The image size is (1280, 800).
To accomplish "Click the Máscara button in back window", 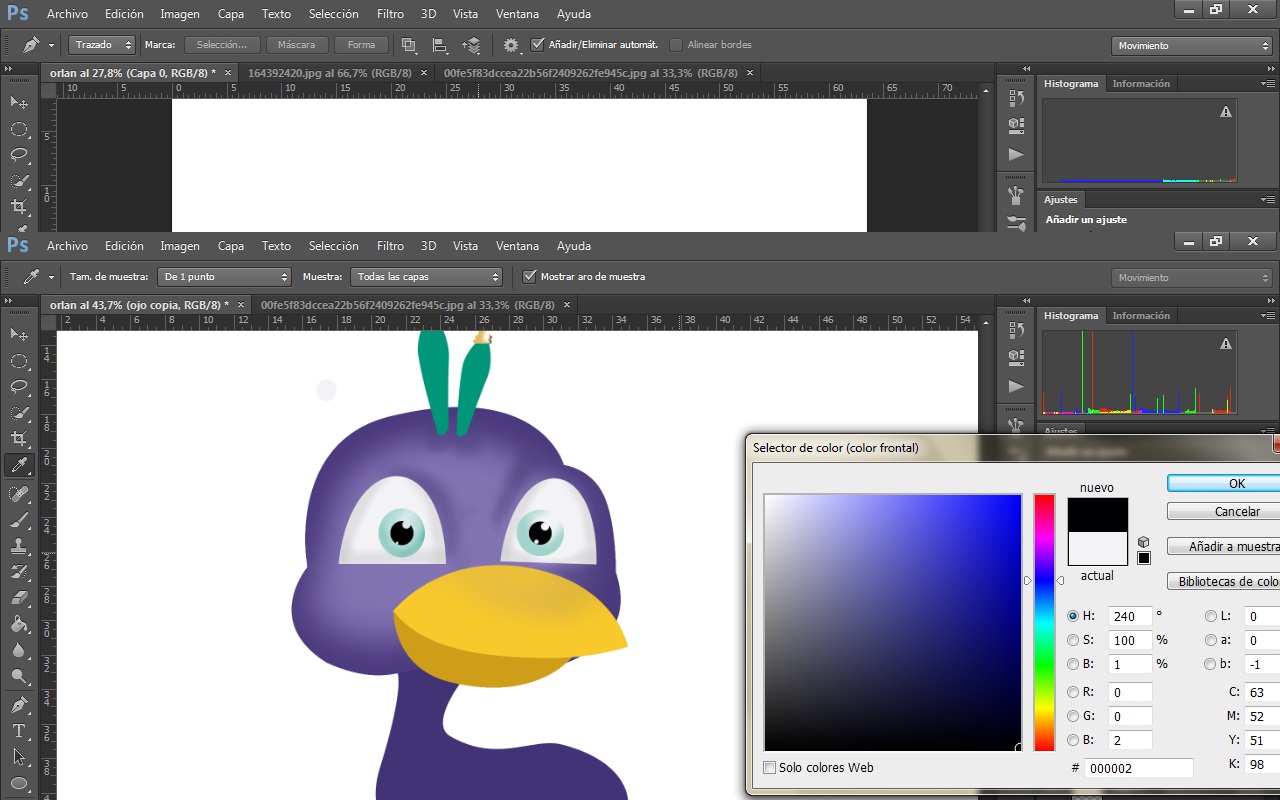I will pos(296,45).
